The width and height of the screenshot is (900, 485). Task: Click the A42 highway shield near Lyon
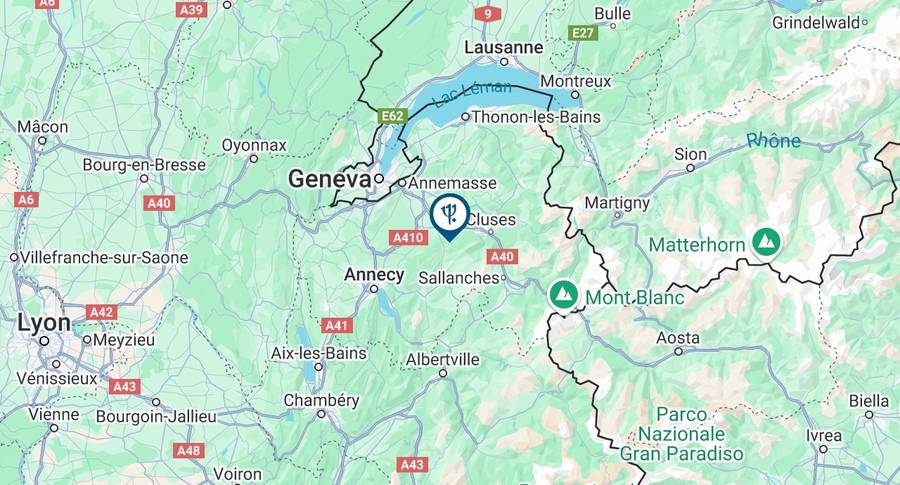[x=102, y=312]
